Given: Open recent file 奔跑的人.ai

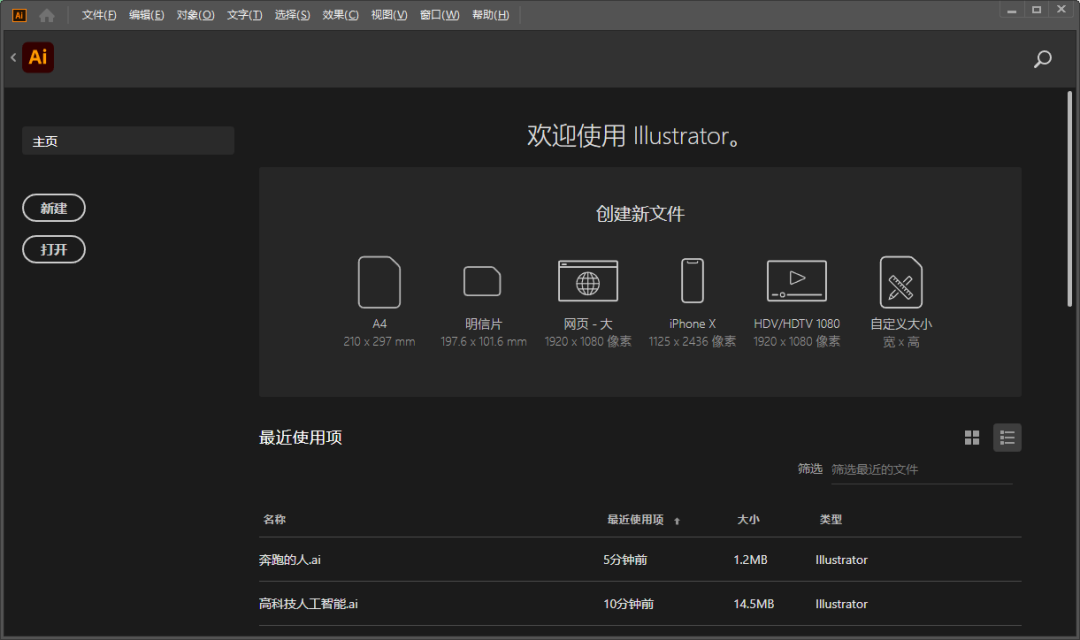Looking at the screenshot, I should coord(289,560).
